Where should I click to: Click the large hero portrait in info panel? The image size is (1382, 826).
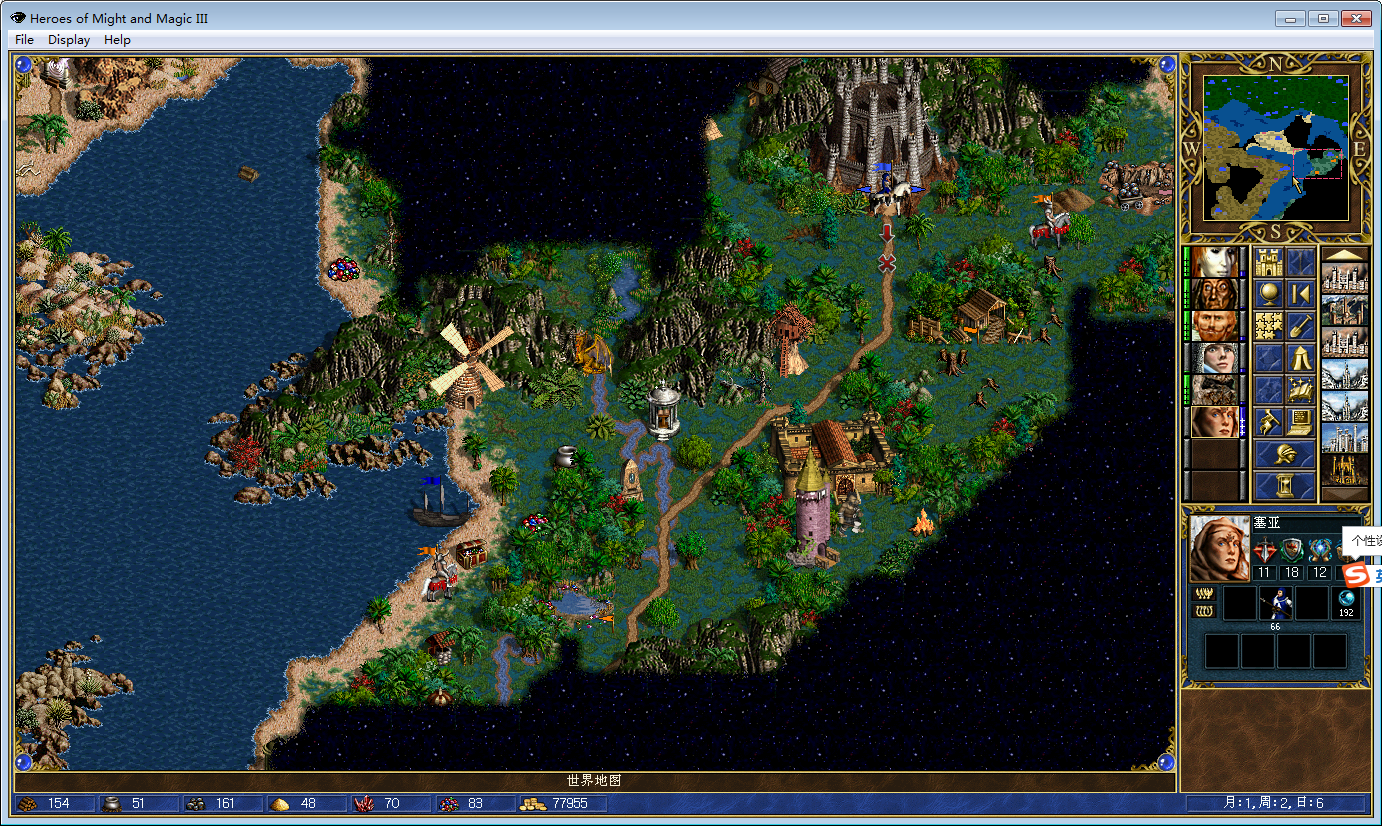click(1220, 549)
